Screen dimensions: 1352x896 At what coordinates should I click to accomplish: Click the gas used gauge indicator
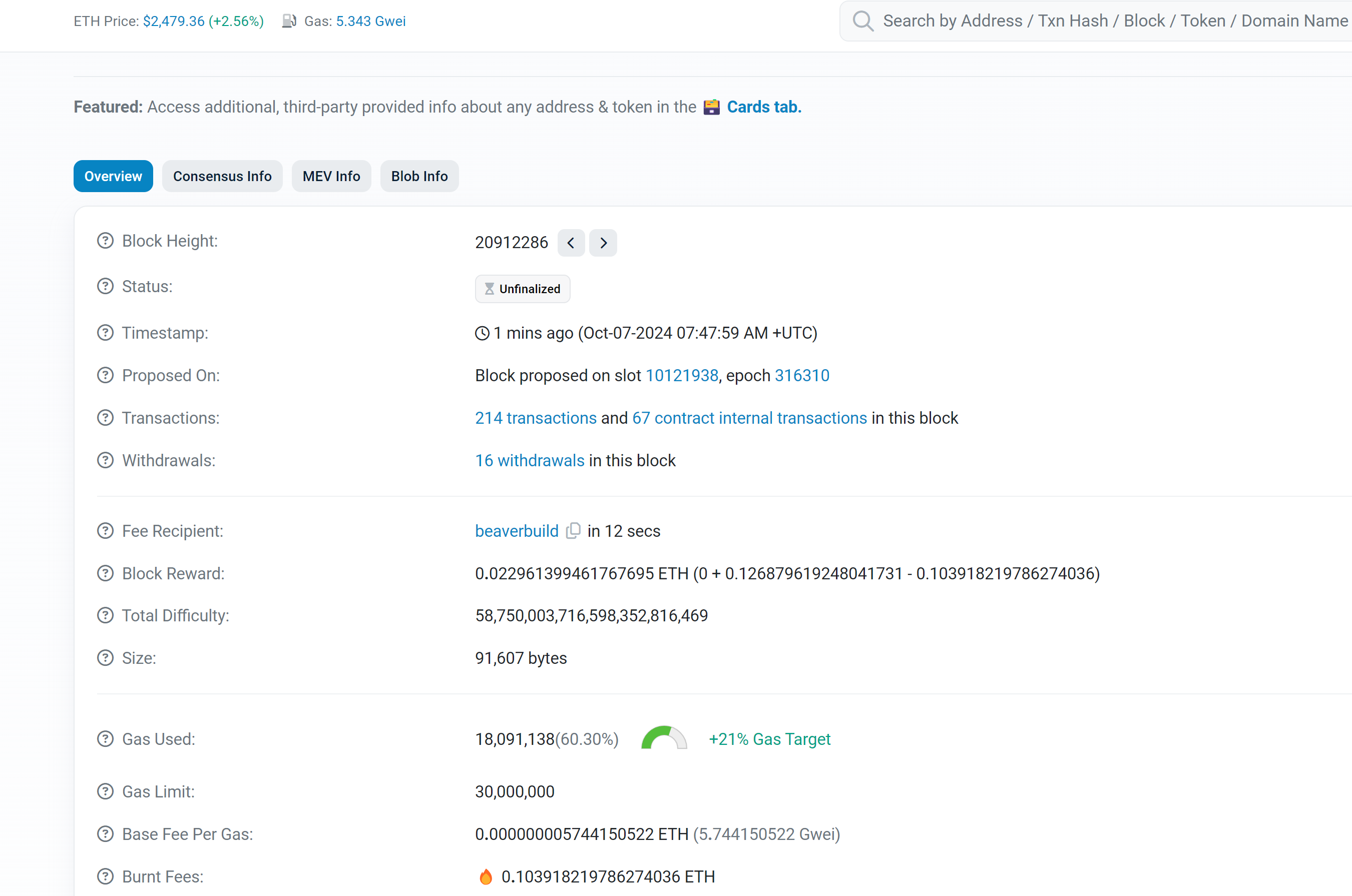coord(664,738)
